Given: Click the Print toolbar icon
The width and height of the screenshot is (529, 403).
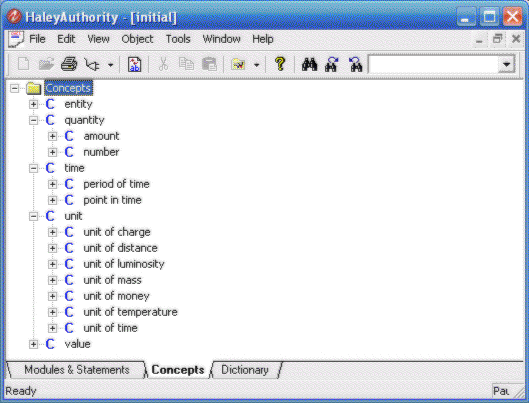Looking at the screenshot, I should [x=69, y=64].
